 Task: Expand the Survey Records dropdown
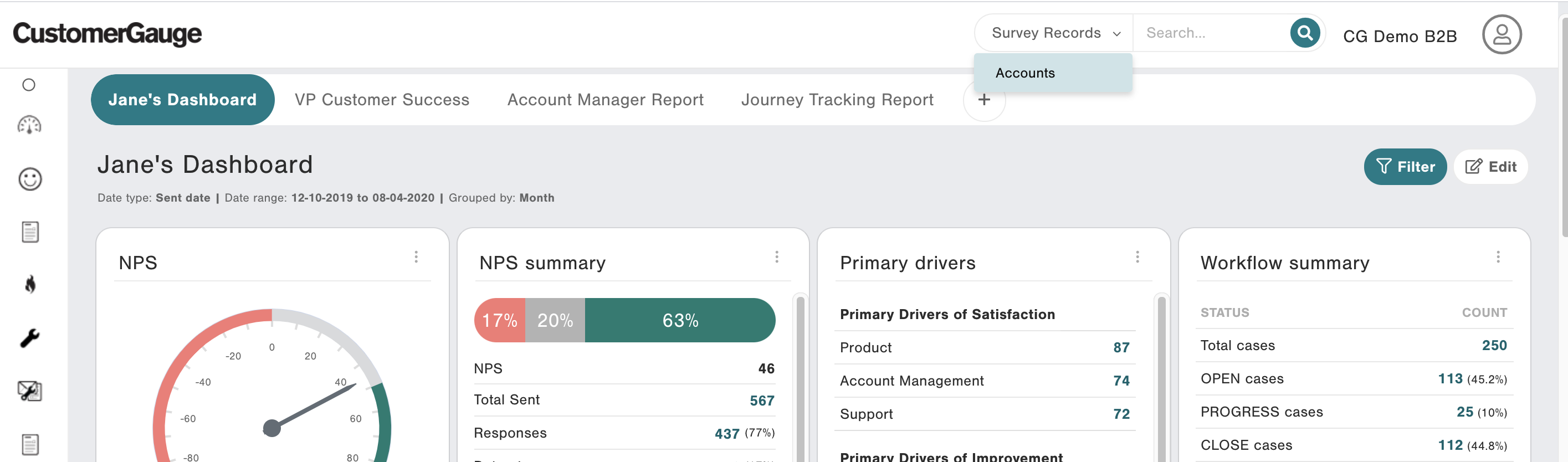[x=1055, y=33]
